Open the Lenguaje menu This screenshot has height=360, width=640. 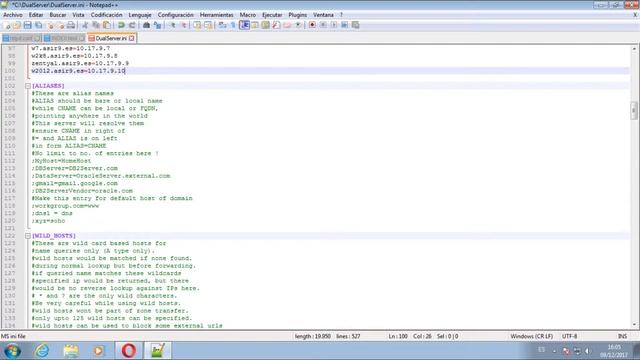click(x=140, y=15)
